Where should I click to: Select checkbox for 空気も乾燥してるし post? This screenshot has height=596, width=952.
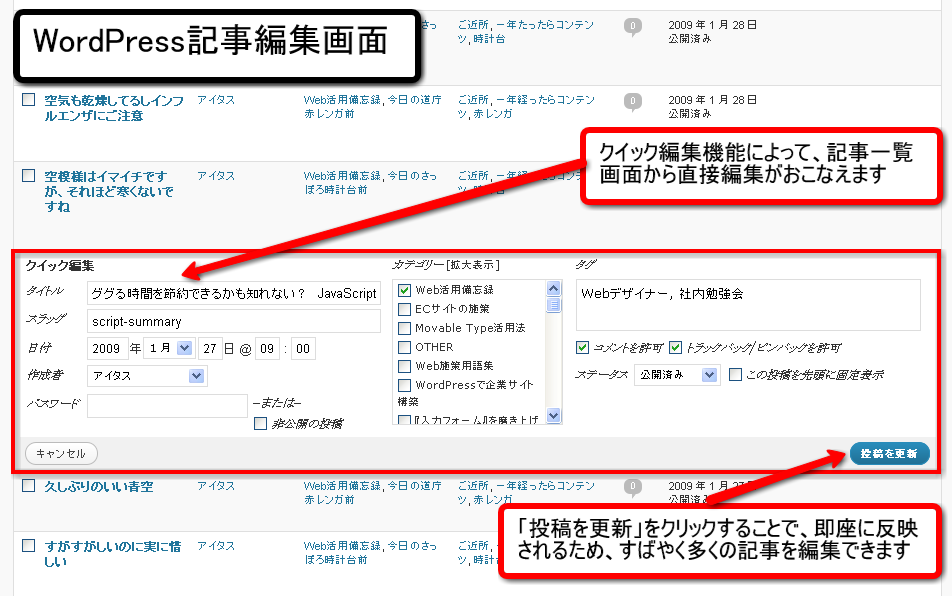tap(28, 100)
